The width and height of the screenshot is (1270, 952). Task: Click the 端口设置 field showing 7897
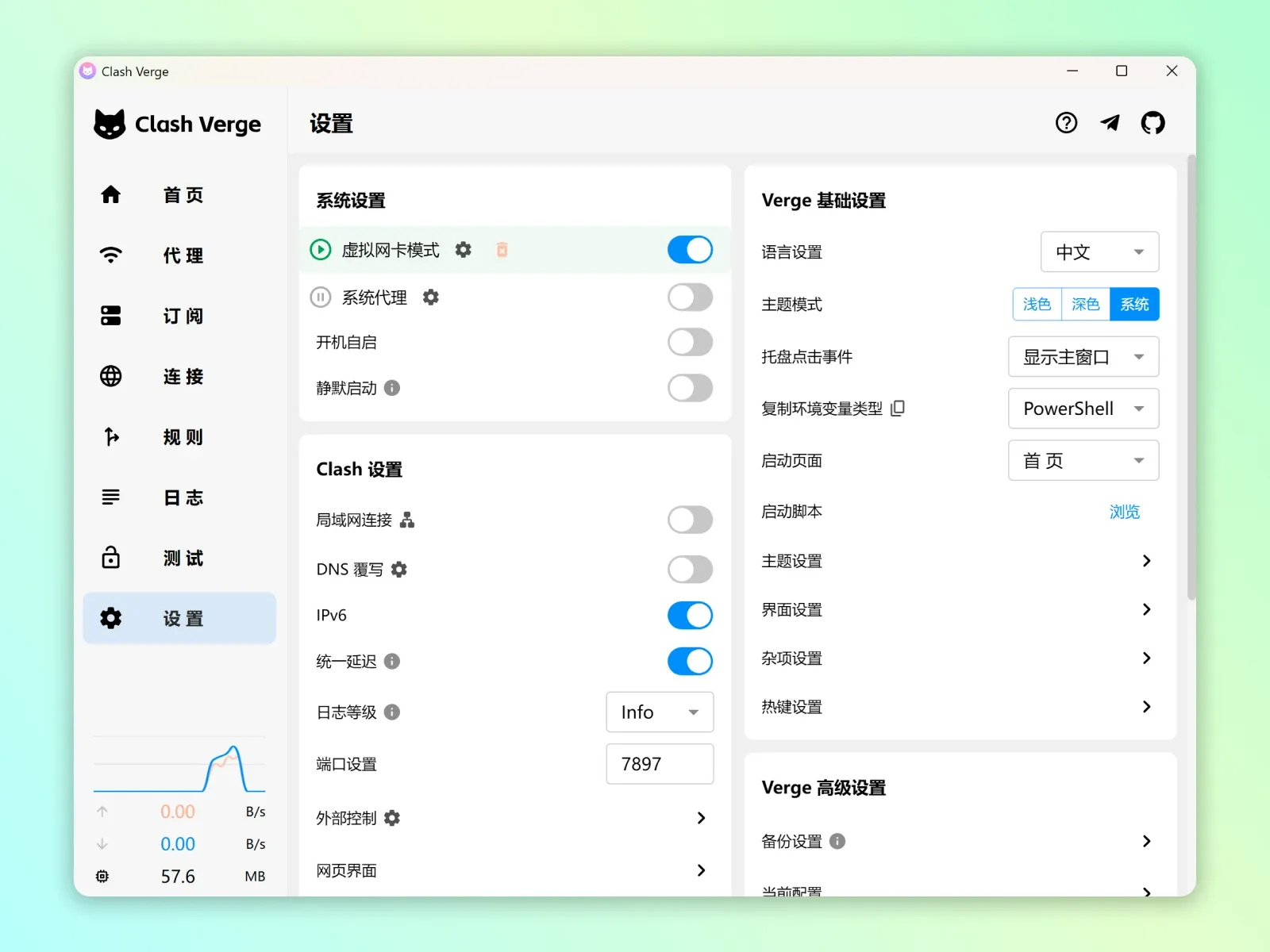[660, 764]
